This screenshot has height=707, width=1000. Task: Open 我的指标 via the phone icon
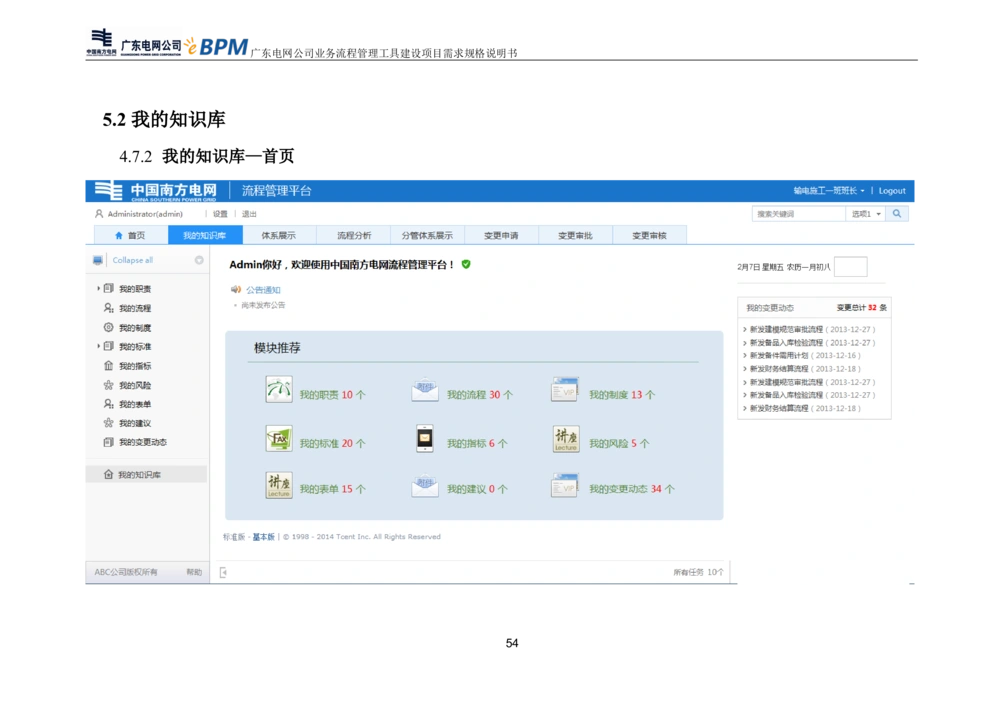(423, 439)
